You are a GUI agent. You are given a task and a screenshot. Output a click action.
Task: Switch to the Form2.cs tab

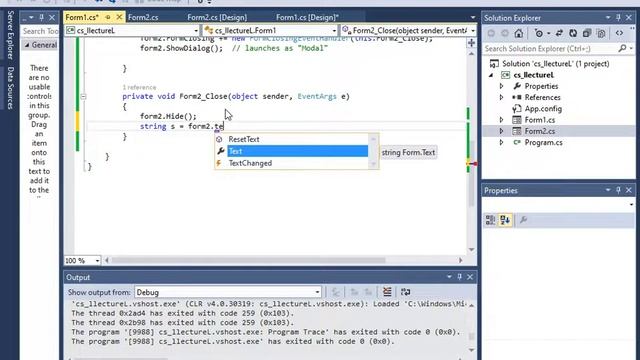(143, 18)
